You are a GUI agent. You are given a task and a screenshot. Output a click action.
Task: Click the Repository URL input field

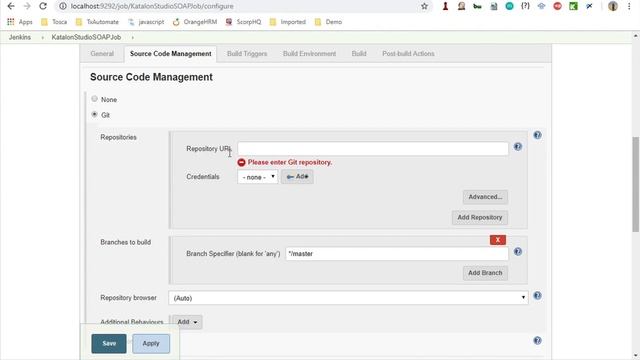373,149
